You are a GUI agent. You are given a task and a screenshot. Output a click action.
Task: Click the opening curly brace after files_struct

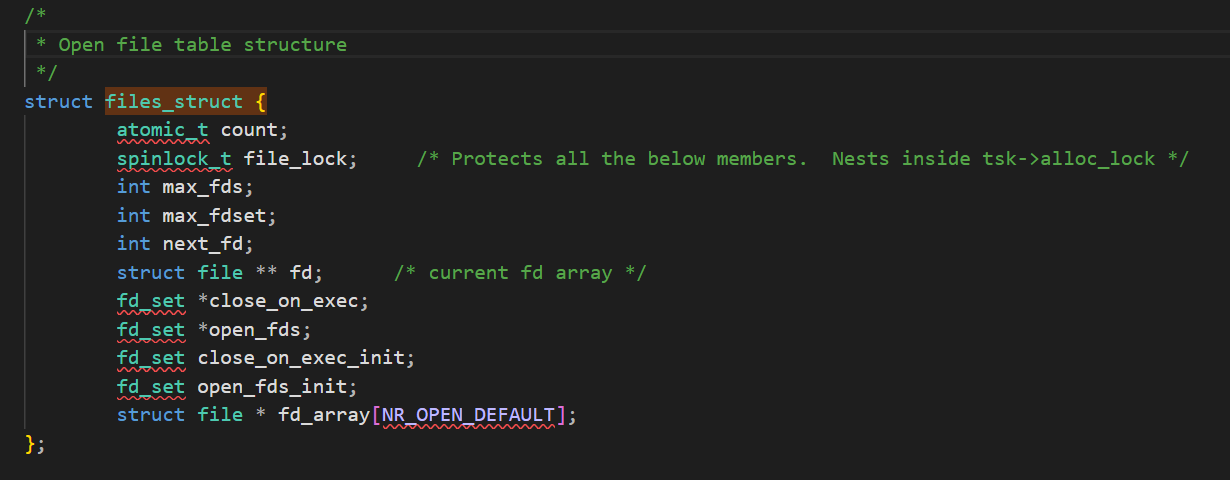(260, 102)
